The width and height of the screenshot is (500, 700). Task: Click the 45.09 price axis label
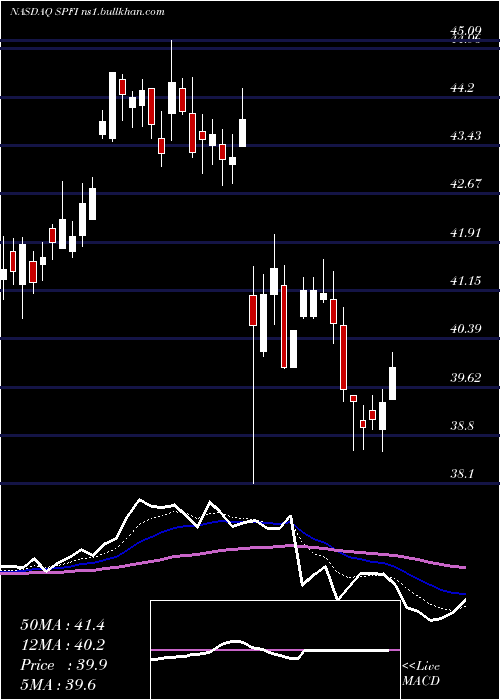pyautogui.click(x=466, y=31)
